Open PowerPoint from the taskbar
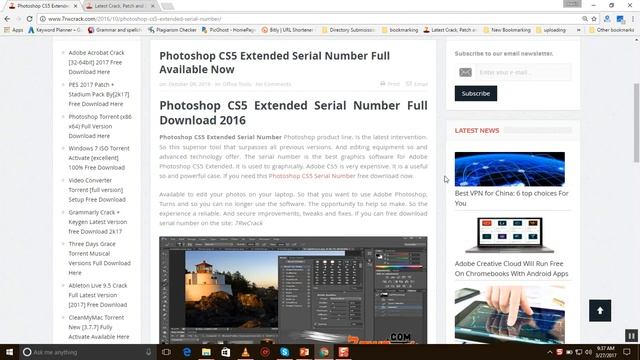This screenshot has height=360, width=640. coord(304,352)
